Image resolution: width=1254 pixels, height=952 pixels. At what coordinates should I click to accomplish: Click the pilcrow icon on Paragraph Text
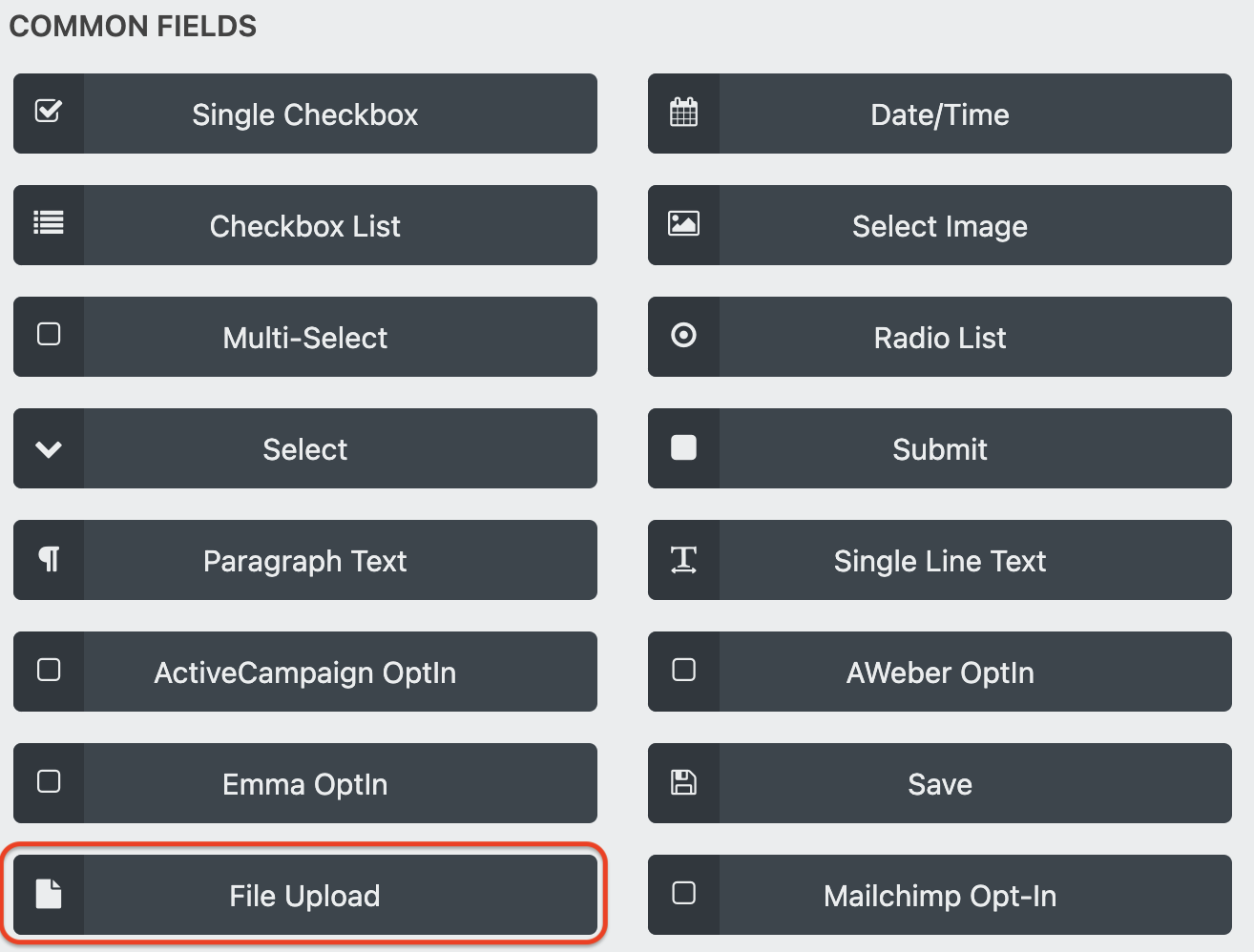[48, 560]
